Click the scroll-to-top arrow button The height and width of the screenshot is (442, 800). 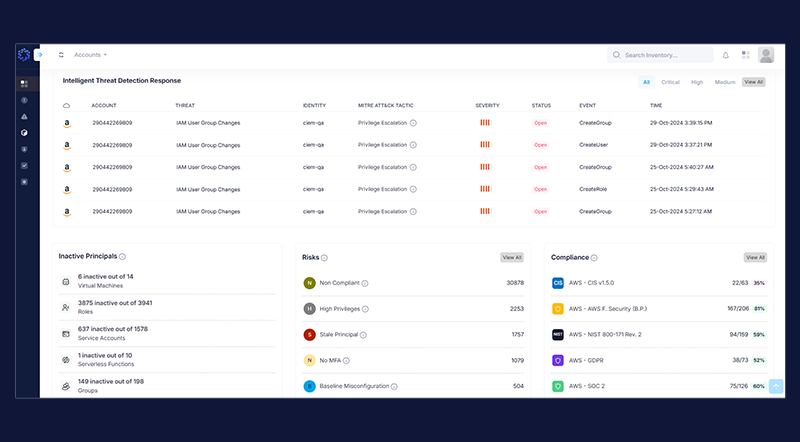[776, 386]
